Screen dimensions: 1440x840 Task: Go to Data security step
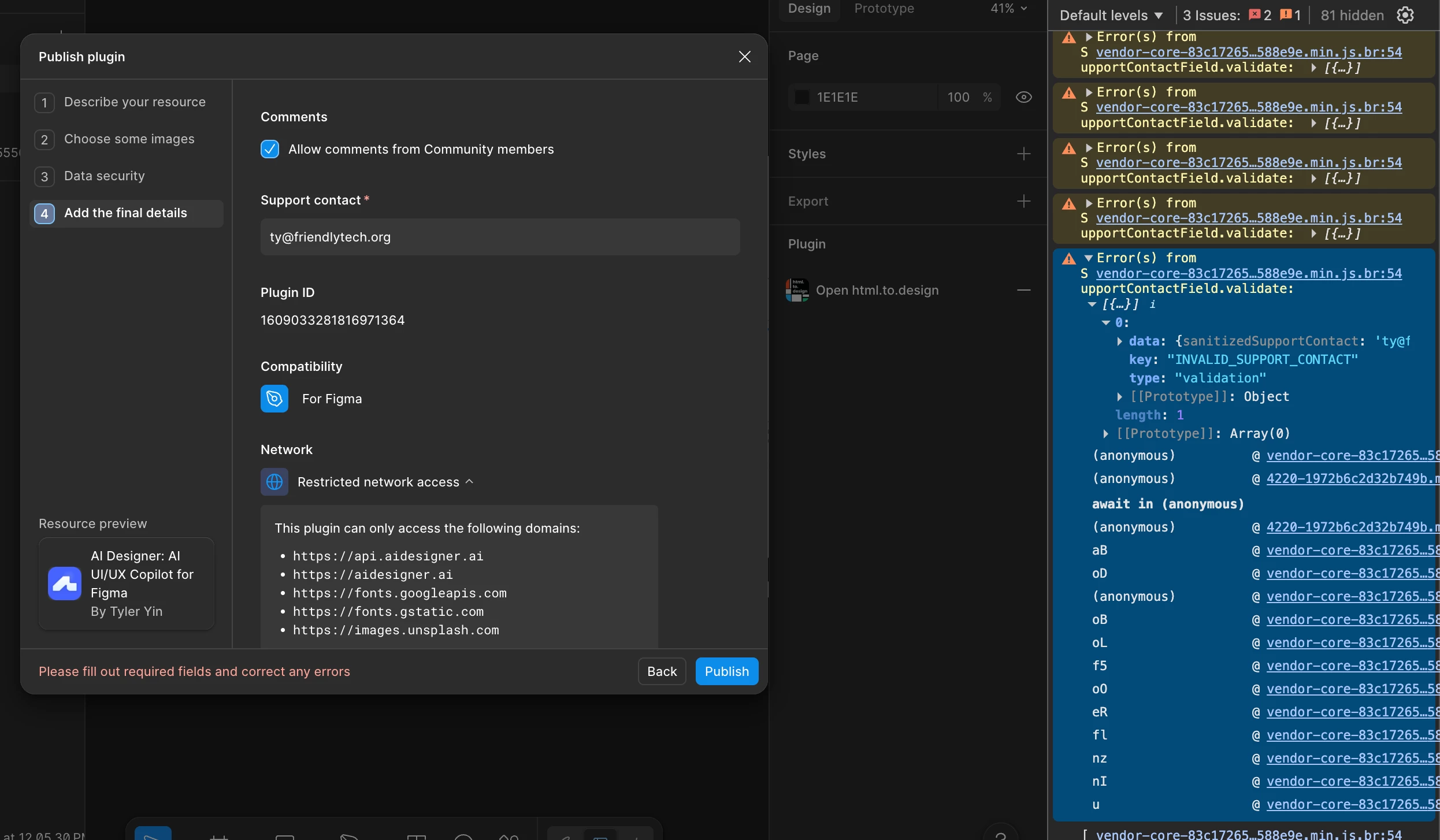(x=104, y=176)
